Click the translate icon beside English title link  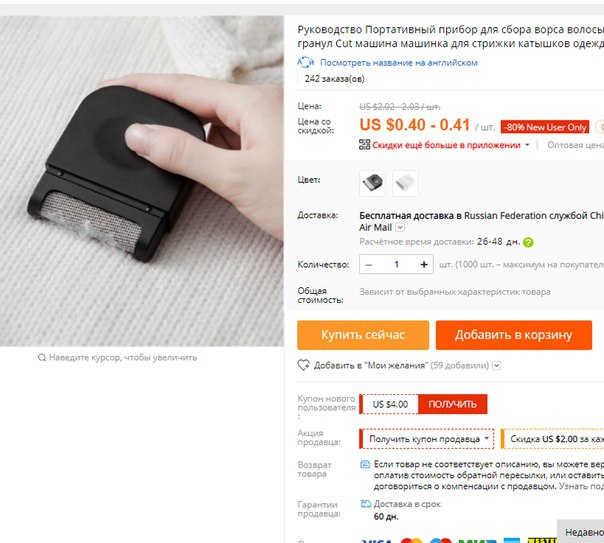pos(306,62)
